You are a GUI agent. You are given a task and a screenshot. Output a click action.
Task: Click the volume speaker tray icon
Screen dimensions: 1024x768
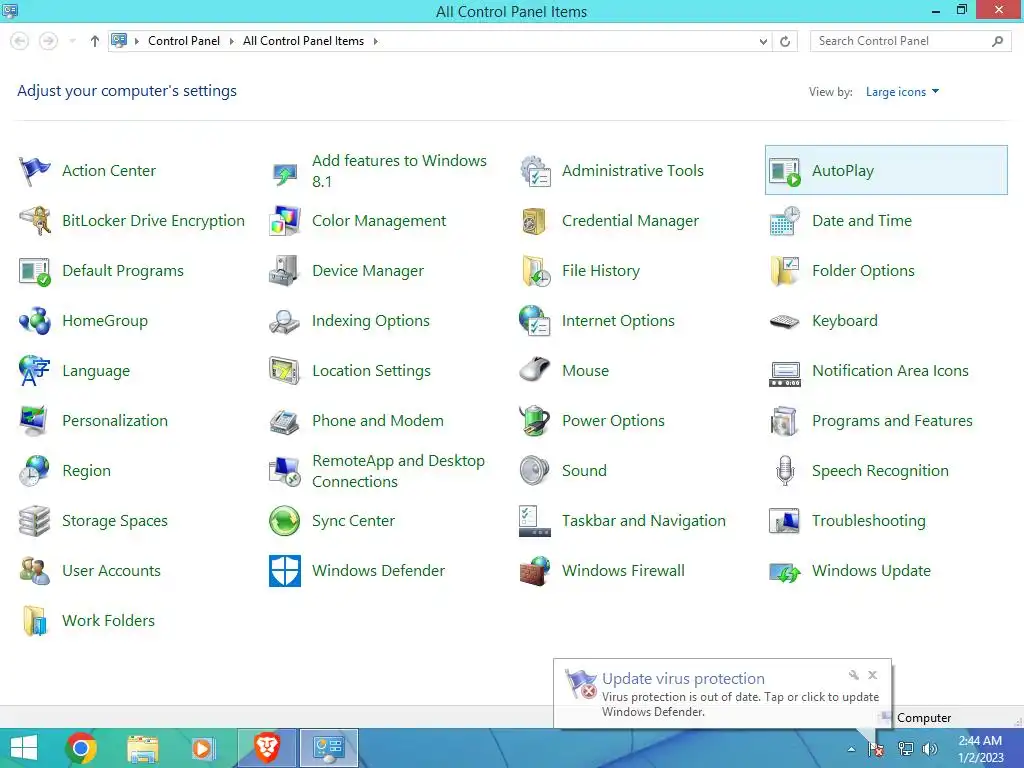930,749
